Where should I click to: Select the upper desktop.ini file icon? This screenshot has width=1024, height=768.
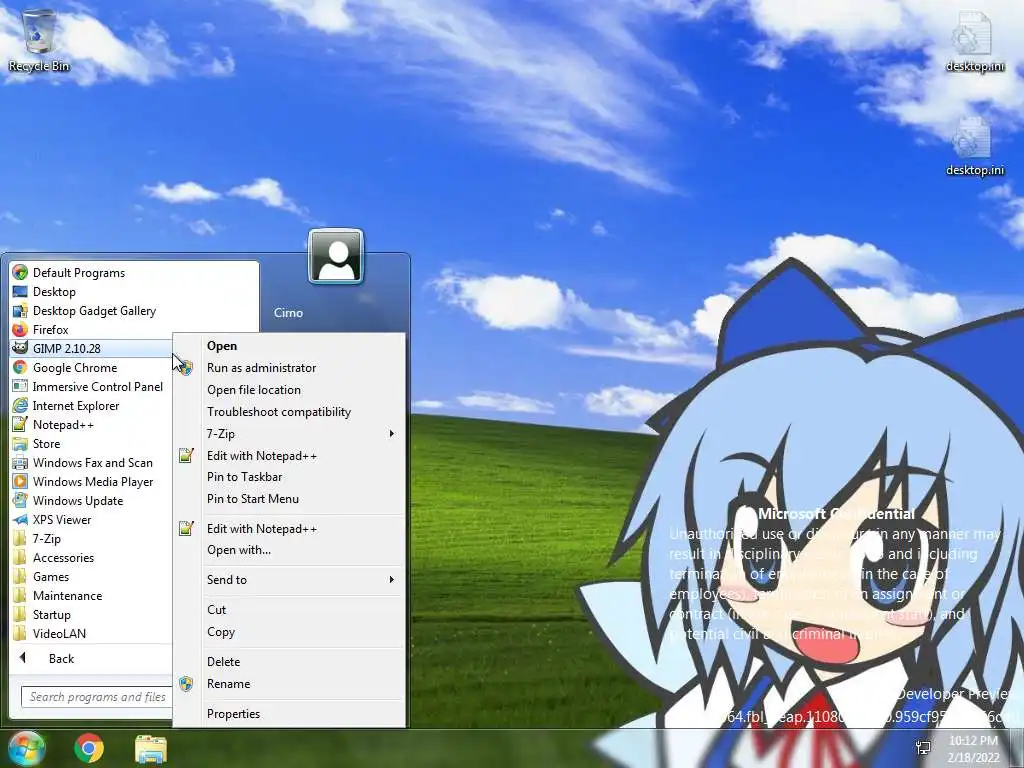[x=974, y=40]
